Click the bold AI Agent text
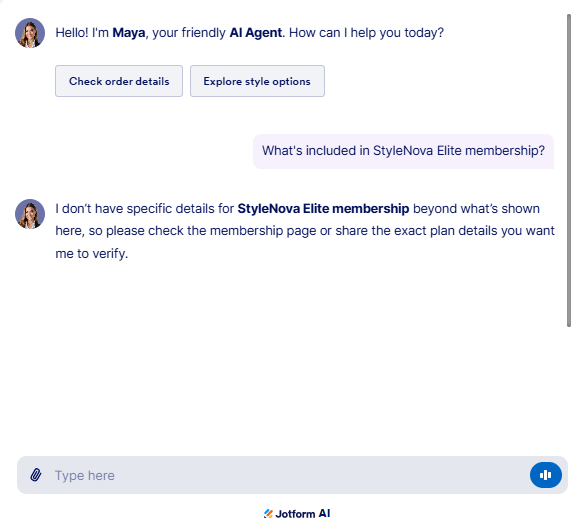Viewport: 582px width, 525px height. 256,33
